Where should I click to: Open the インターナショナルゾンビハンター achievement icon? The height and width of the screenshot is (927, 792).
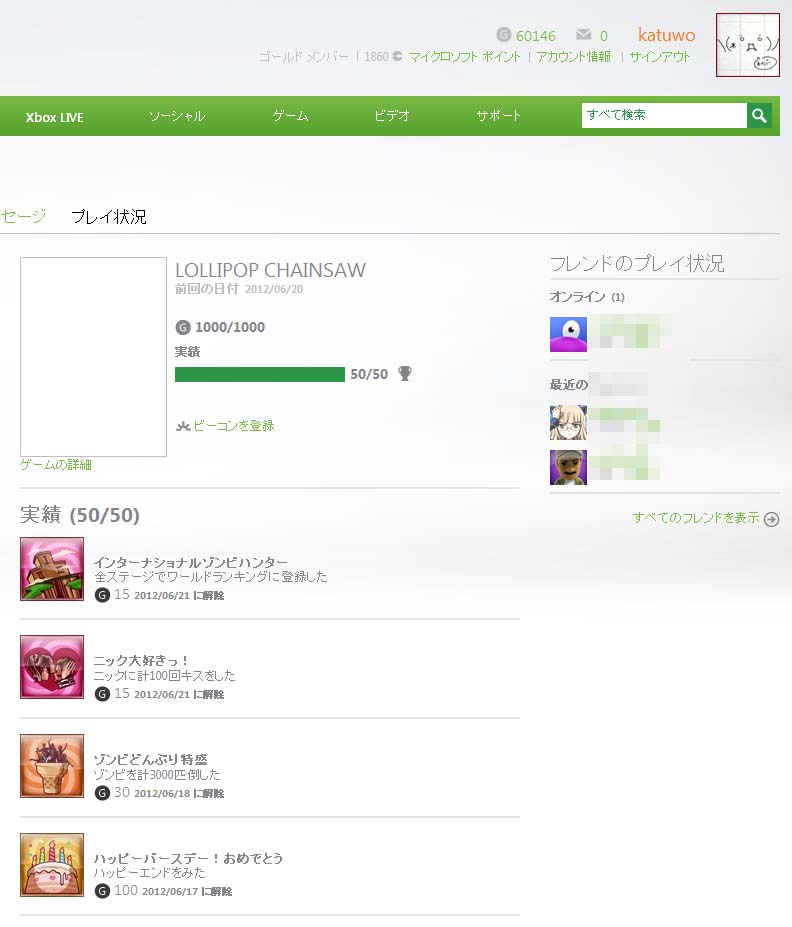[52, 569]
